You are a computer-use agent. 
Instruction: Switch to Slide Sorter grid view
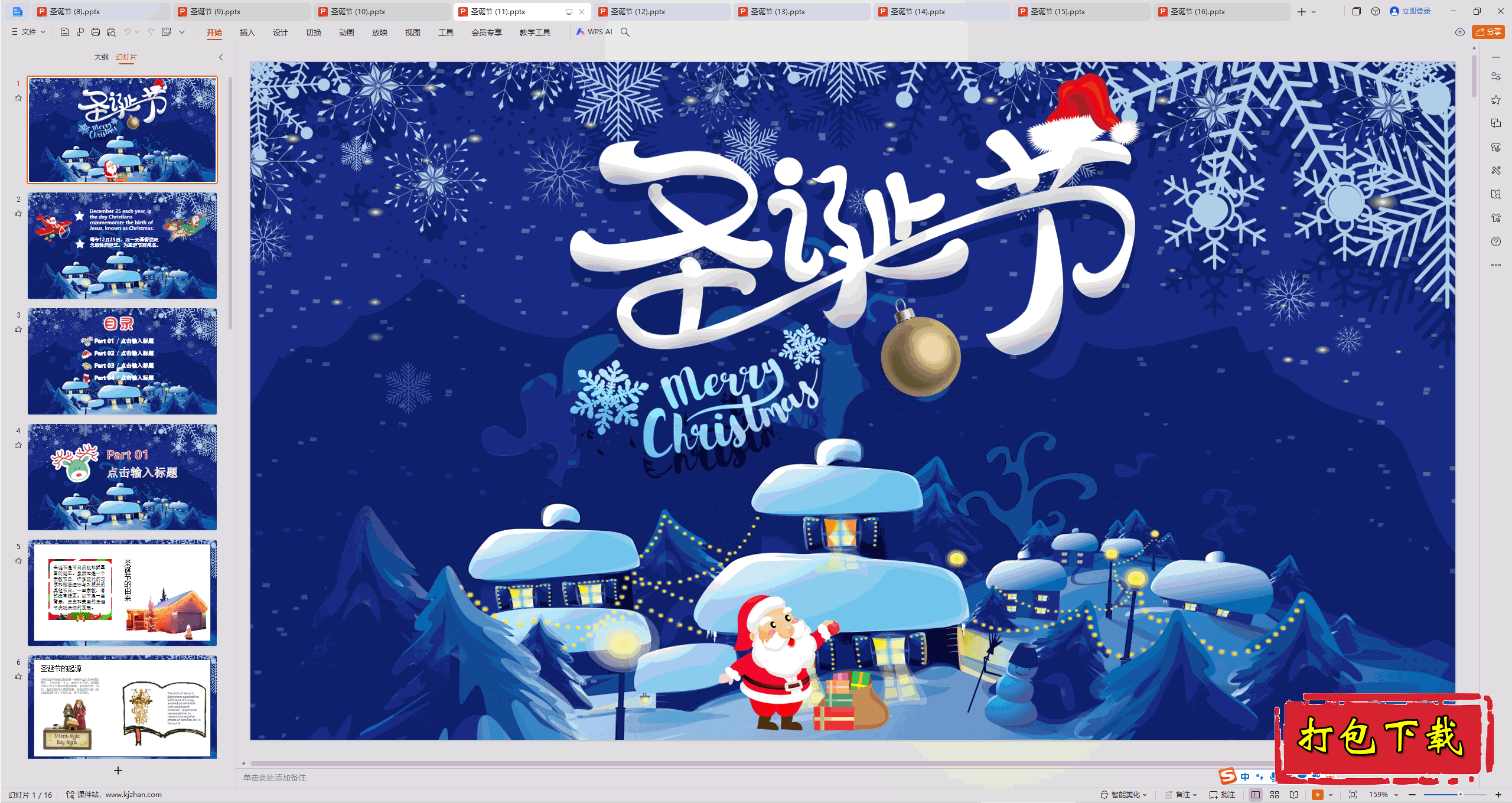(1275, 795)
